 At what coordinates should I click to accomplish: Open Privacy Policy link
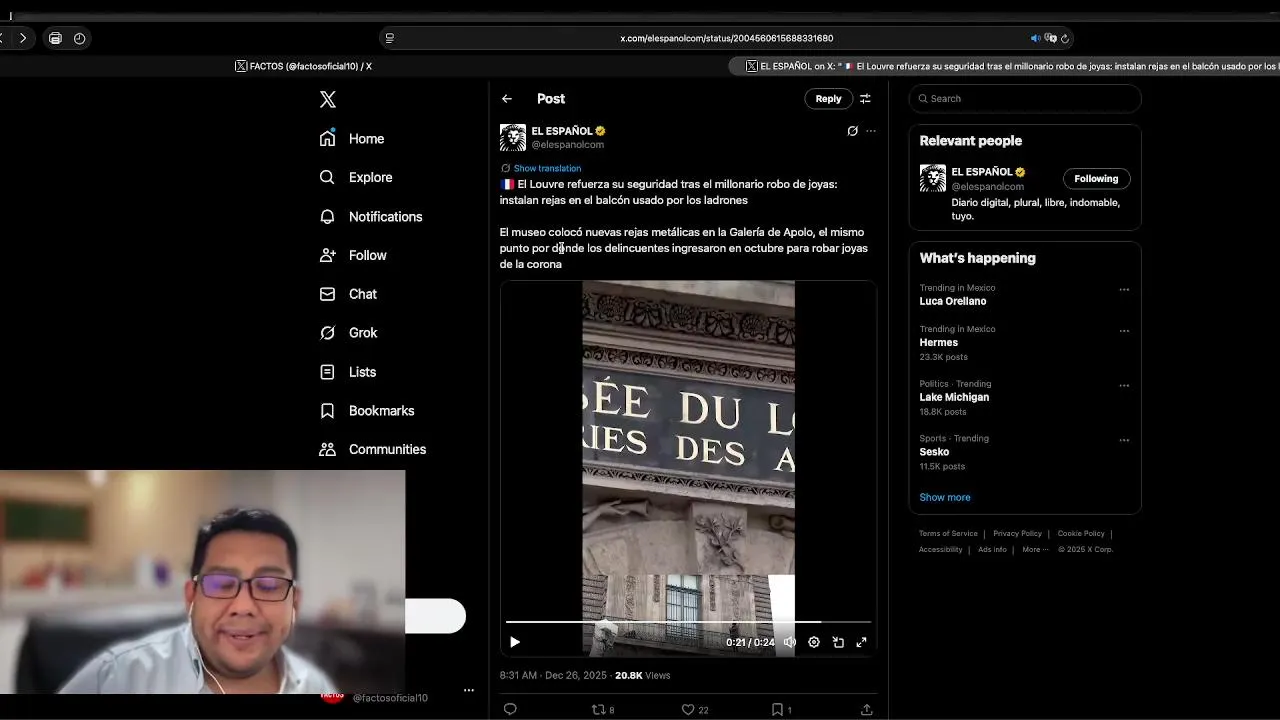(1017, 533)
